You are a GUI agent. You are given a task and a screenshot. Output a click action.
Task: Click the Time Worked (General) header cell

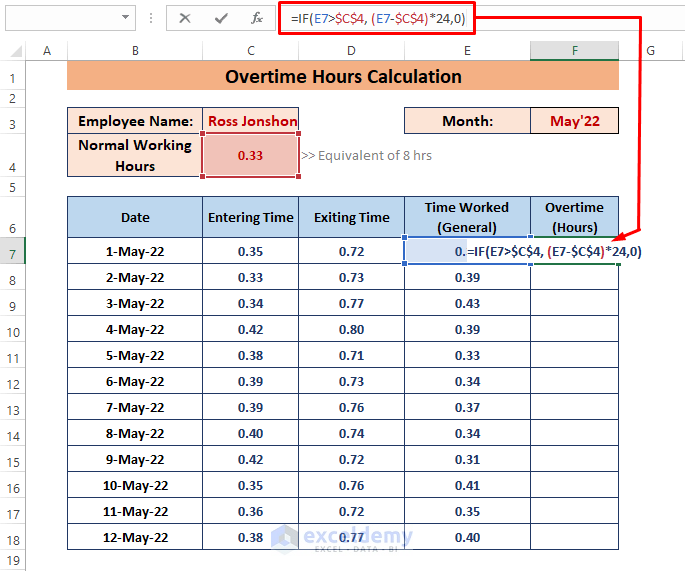467,217
